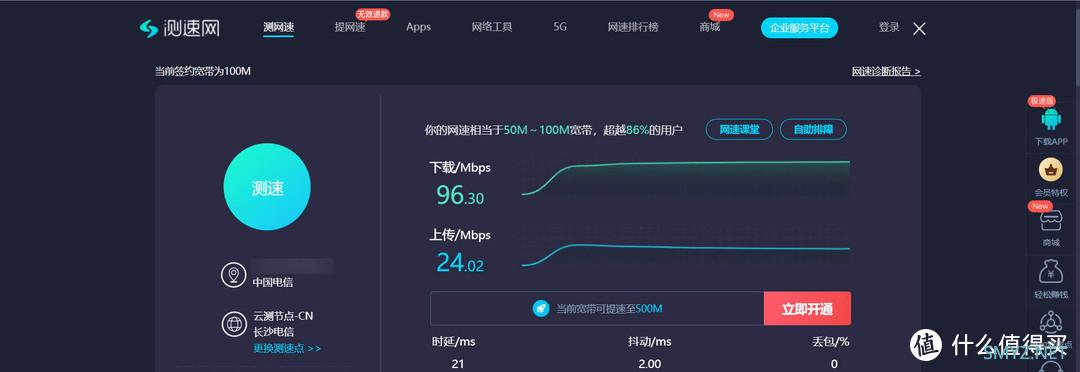Close the page with the X icon
1080x372 pixels.
coord(919,28)
